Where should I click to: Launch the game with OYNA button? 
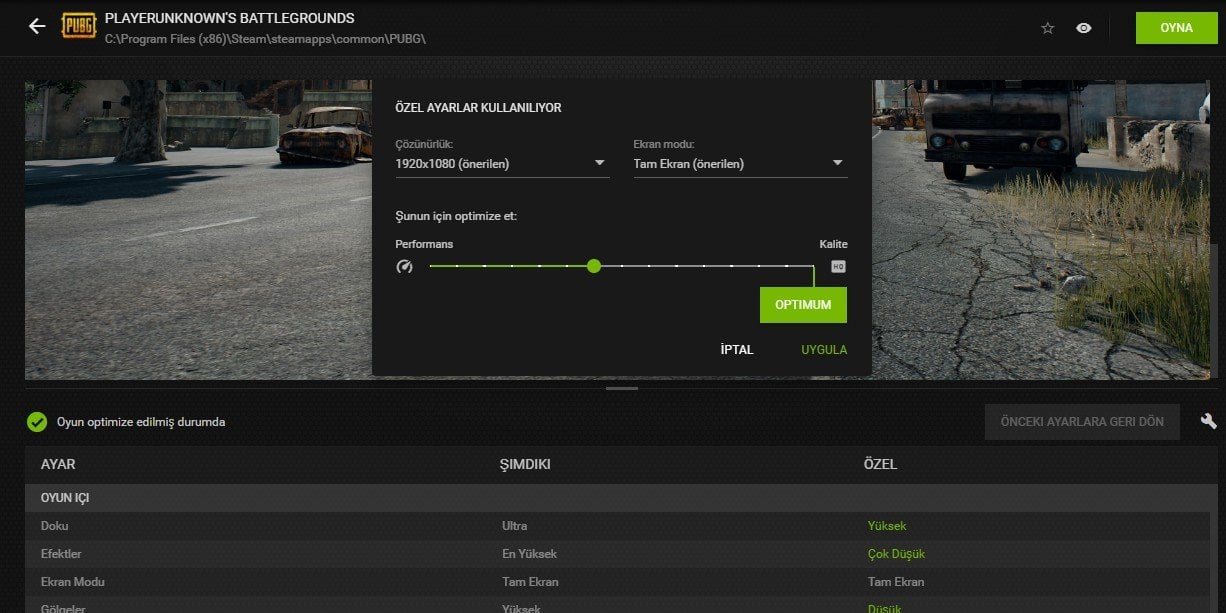(x=1176, y=28)
